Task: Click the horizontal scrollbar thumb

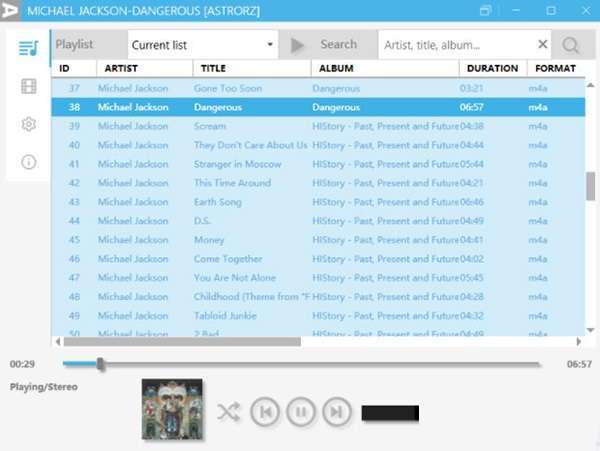Action: point(182,342)
